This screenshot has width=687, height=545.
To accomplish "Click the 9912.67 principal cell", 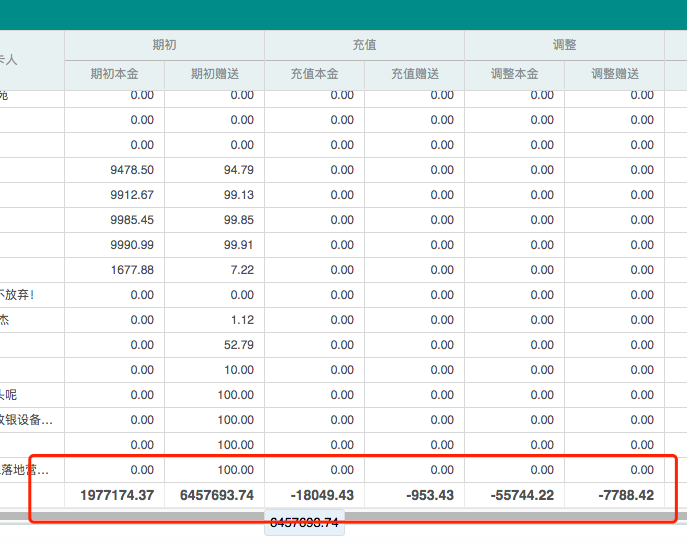I will tap(132, 195).
